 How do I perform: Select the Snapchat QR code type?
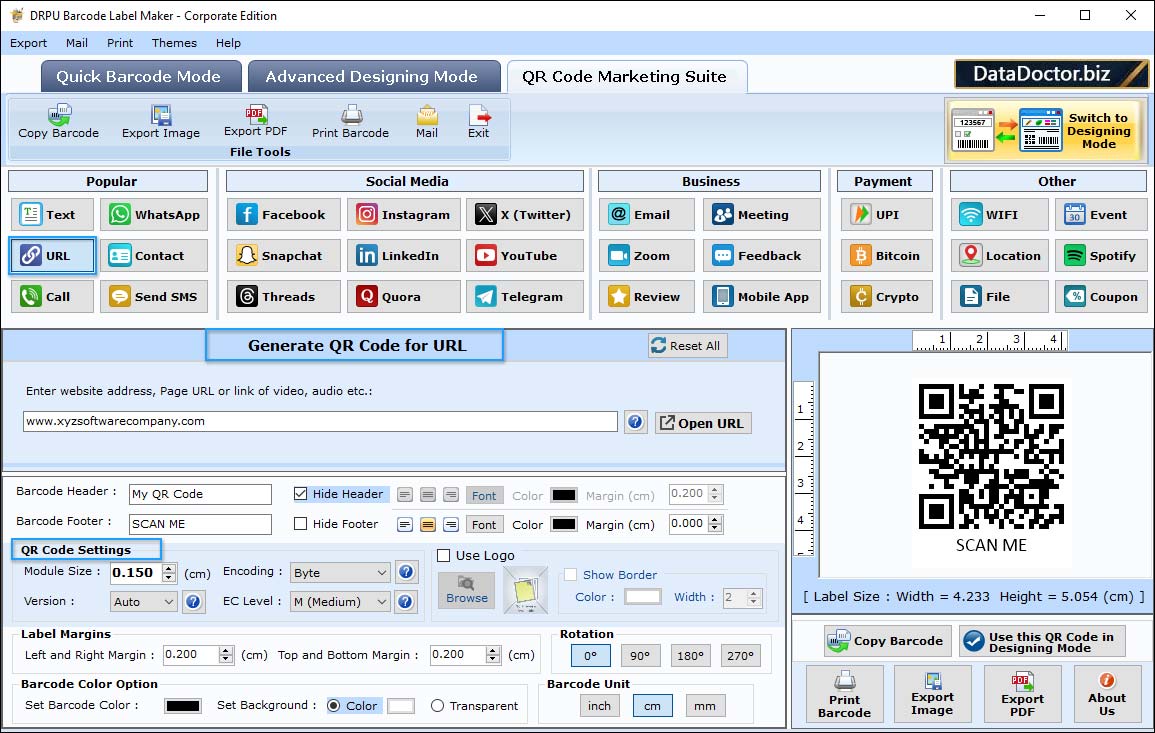click(x=284, y=256)
